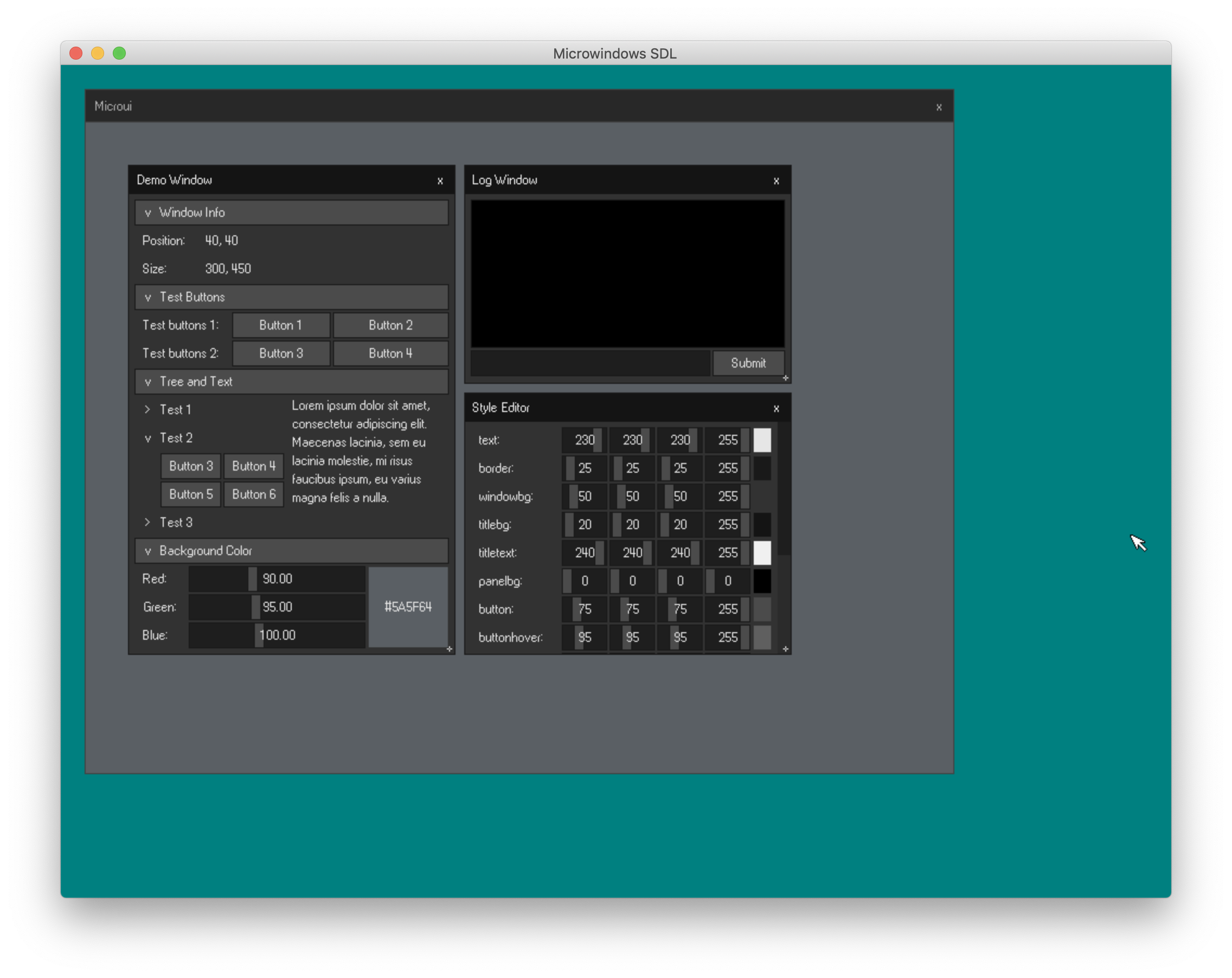Click the Log Window title bar
The width and height of the screenshot is (1232, 978).
point(627,181)
